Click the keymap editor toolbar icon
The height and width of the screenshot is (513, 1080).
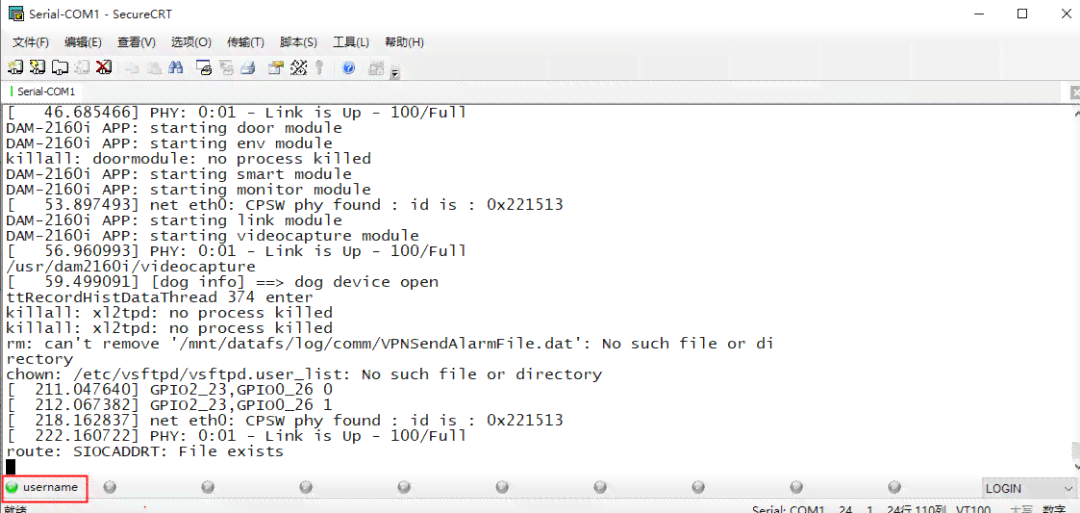[298, 67]
